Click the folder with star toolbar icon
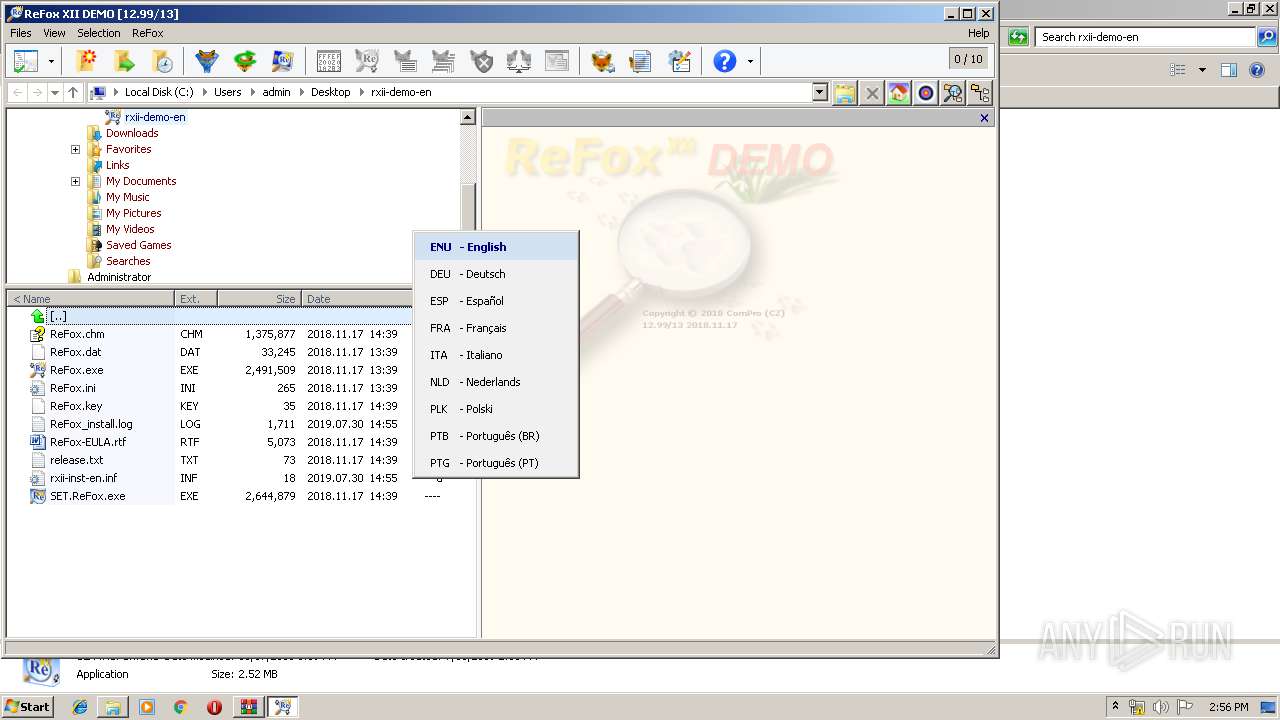Screen dimensions: 1280x720 [87, 62]
